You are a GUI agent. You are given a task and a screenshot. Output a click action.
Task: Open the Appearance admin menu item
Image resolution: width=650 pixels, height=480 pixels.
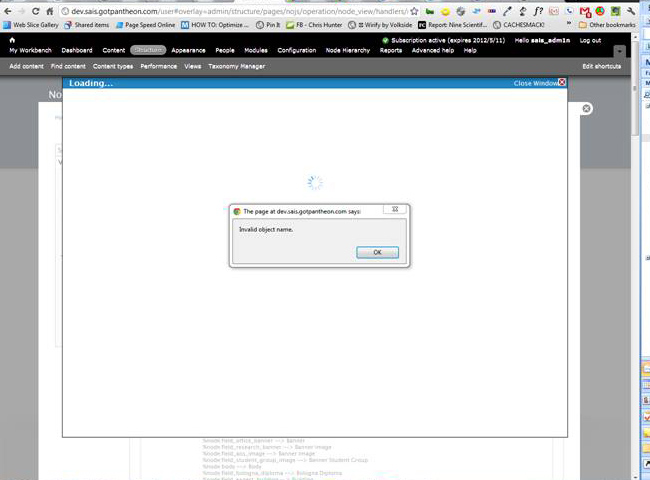(188, 50)
